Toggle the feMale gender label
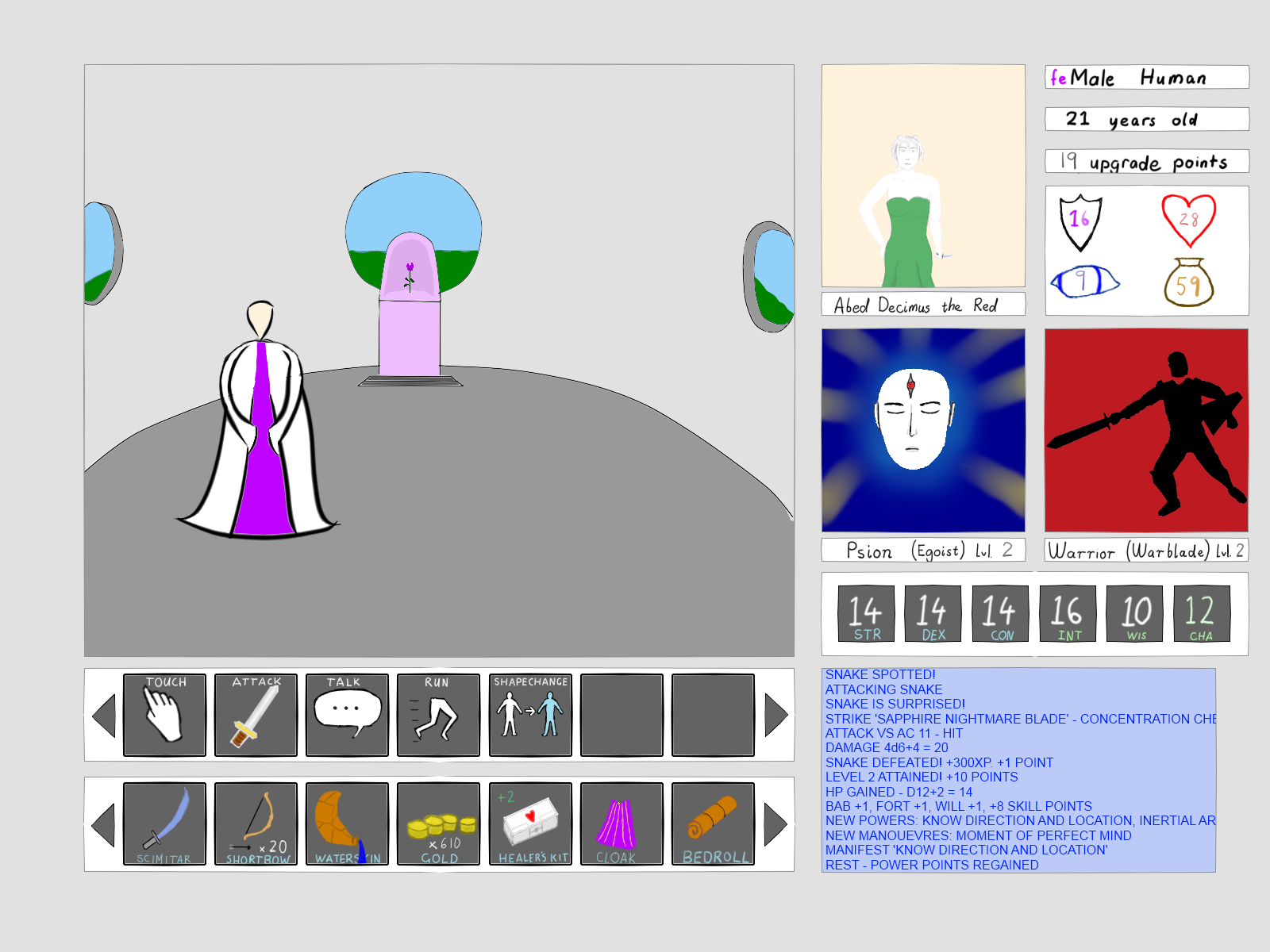 click(1083, 78)
